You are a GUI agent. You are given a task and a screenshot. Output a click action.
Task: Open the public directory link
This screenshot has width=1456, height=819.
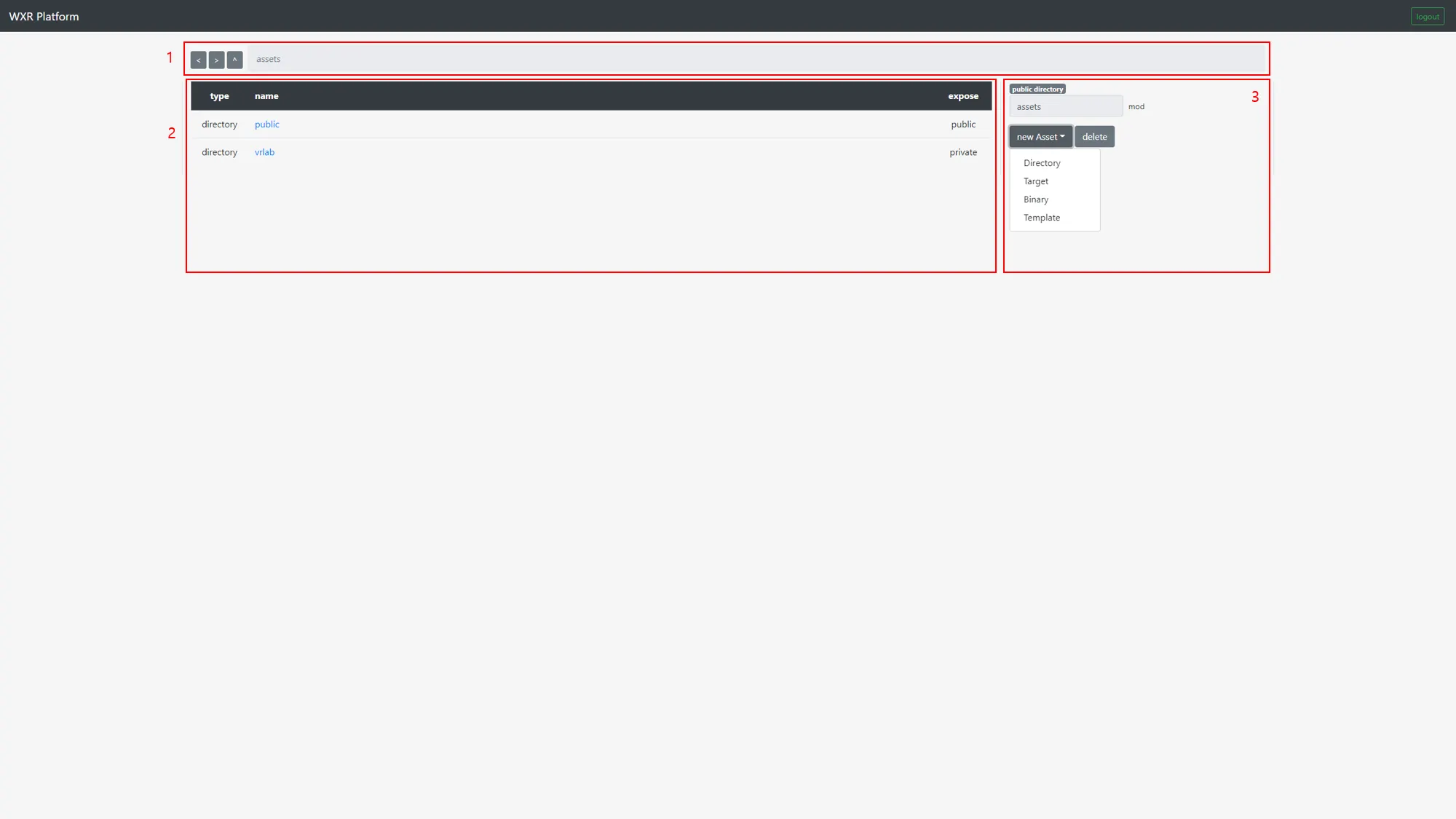click(x=266, y=124)
